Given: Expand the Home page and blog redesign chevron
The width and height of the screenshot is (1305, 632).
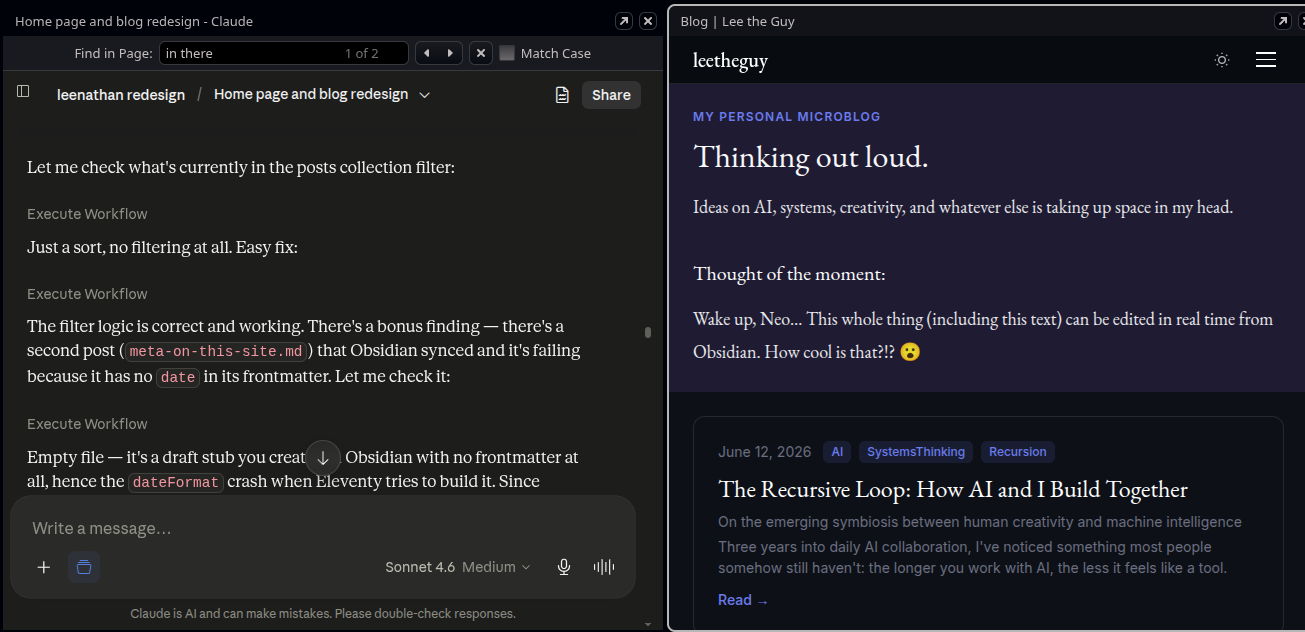Looking at the screenshot, I should click(424, 95).
